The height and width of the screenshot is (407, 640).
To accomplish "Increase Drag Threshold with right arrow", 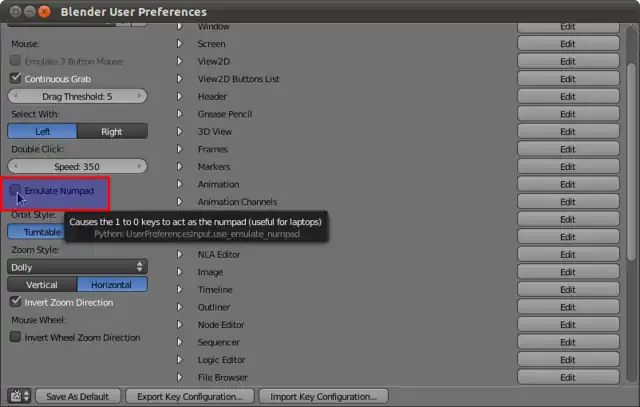I will [x=139, y=96].
